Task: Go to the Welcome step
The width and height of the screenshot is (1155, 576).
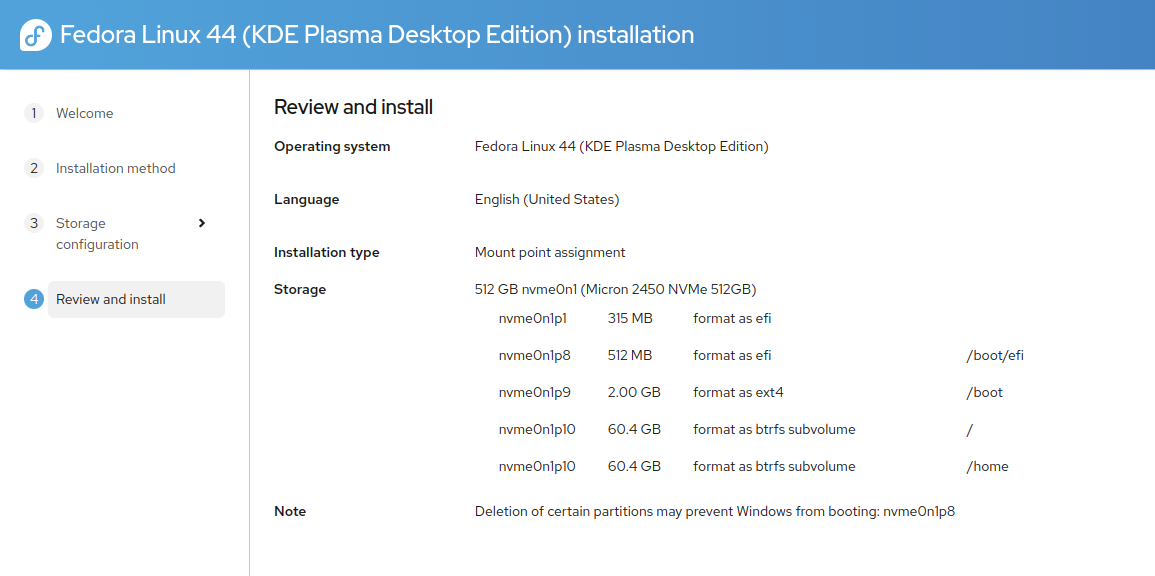Action: (x=85, y=113)
